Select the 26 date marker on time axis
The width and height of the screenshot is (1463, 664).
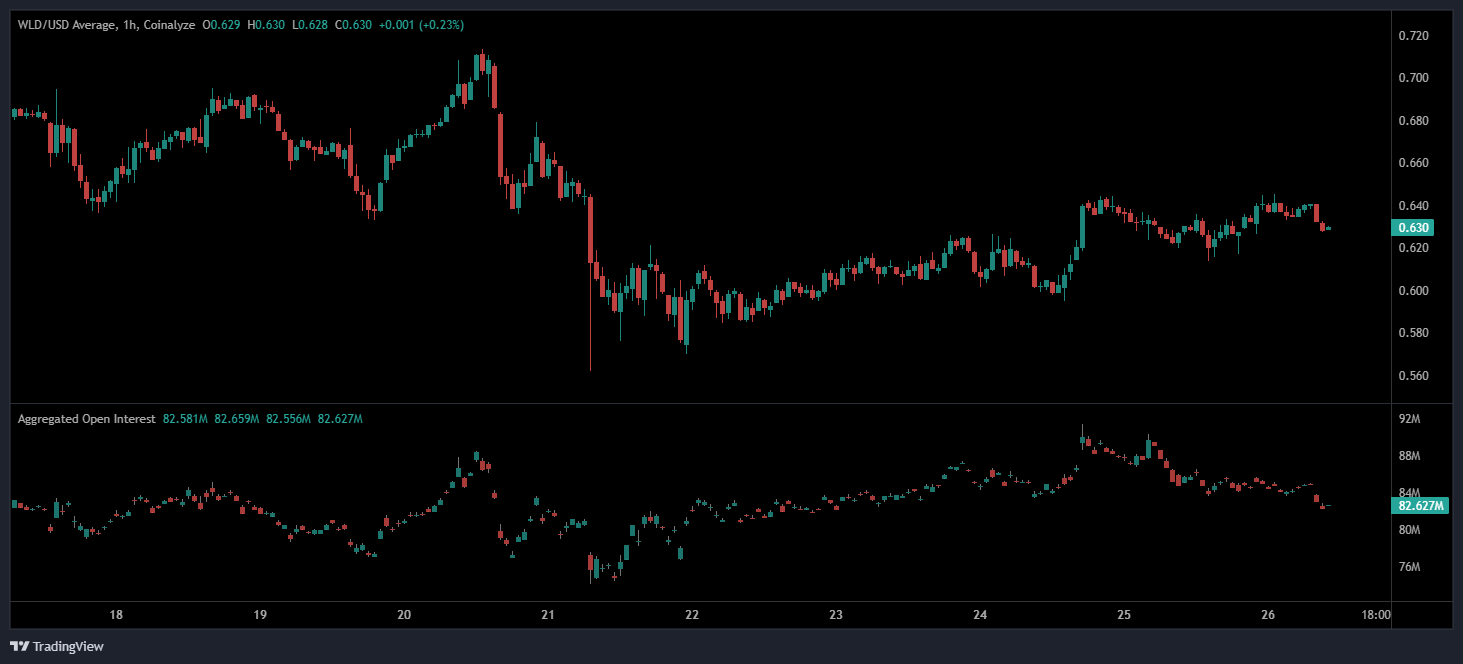tap(1267, 615)
